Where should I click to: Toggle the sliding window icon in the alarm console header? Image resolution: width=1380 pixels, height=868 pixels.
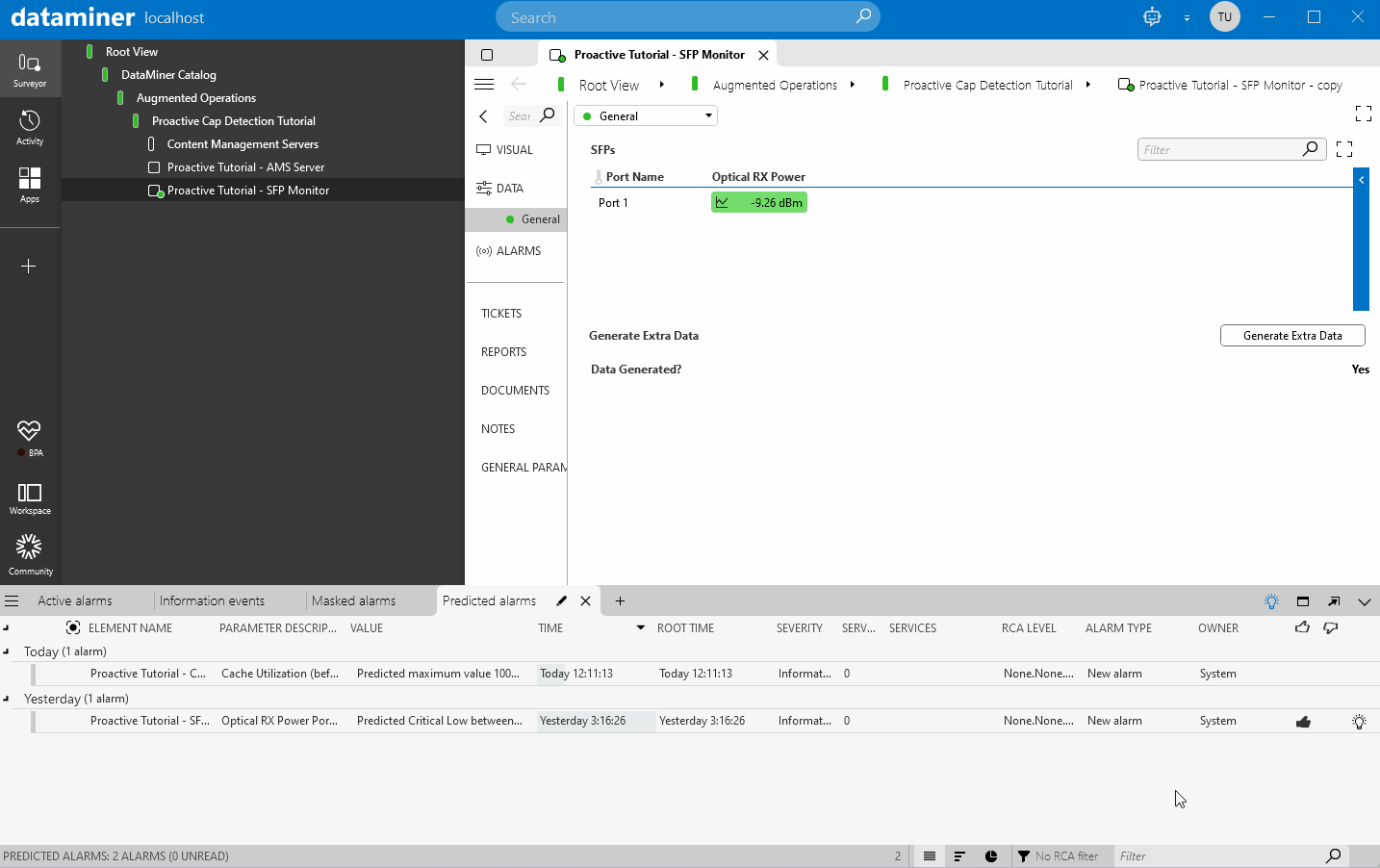pos(1302,601)
